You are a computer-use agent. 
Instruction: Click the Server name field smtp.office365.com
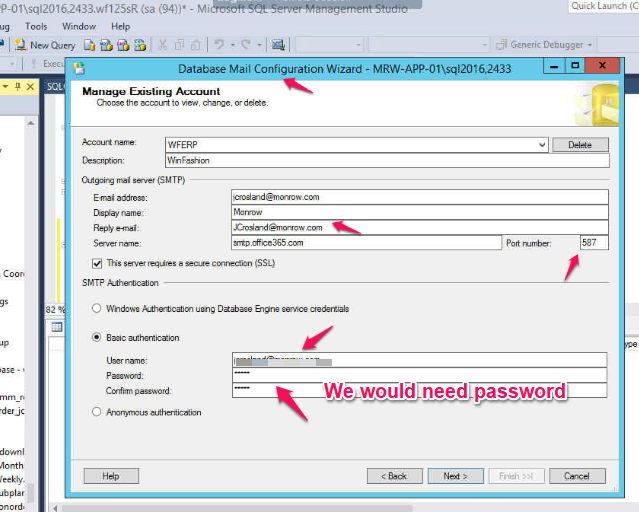(x=366, y=243)
